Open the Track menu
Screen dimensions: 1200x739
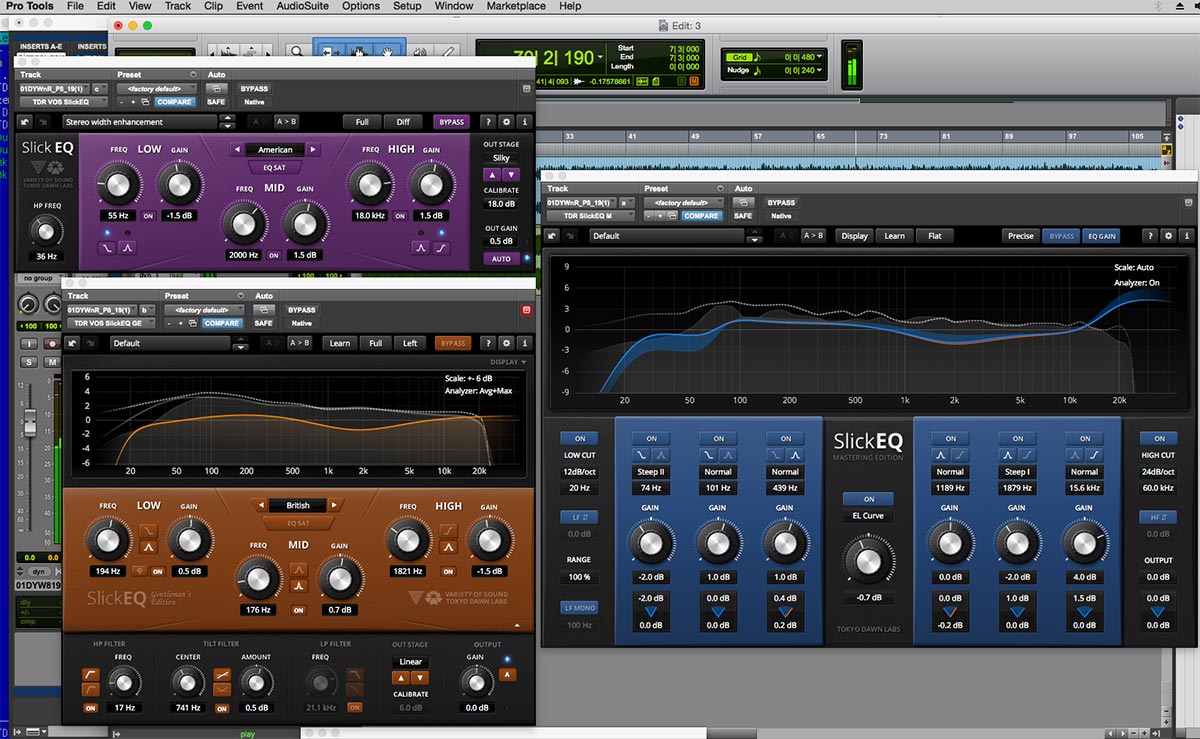178,6
